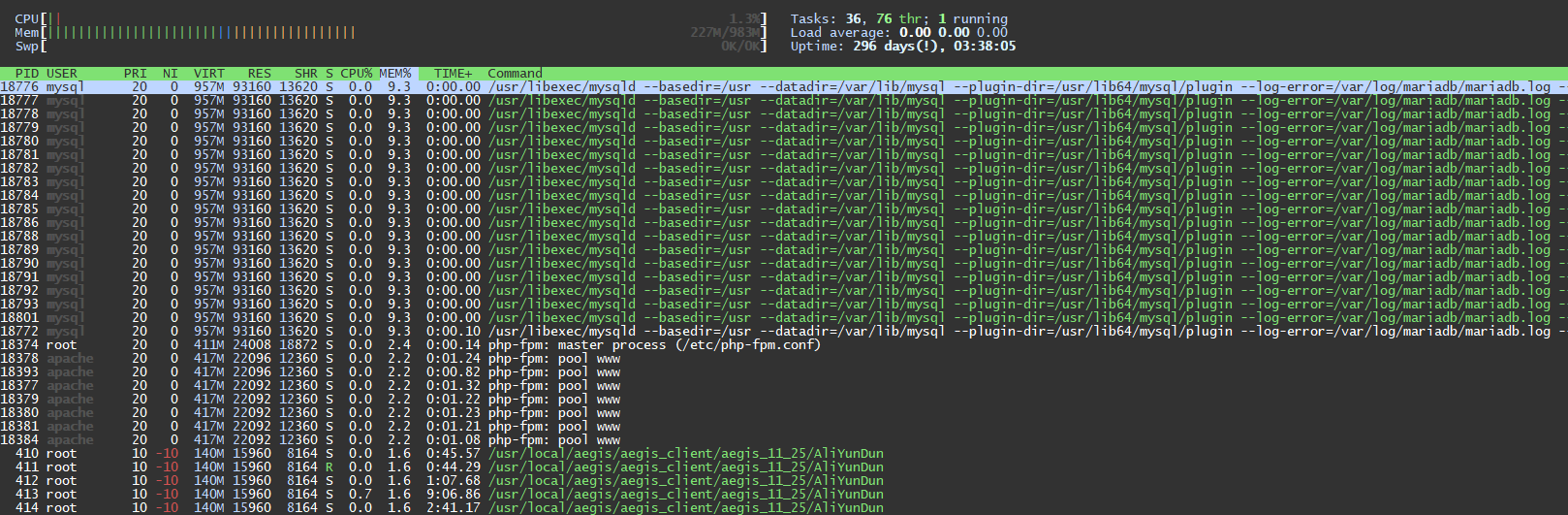The height and width of the screenshot is (515, 1568).
Task: Select mysql process row PID 18791
Action: tap(784, 277)
